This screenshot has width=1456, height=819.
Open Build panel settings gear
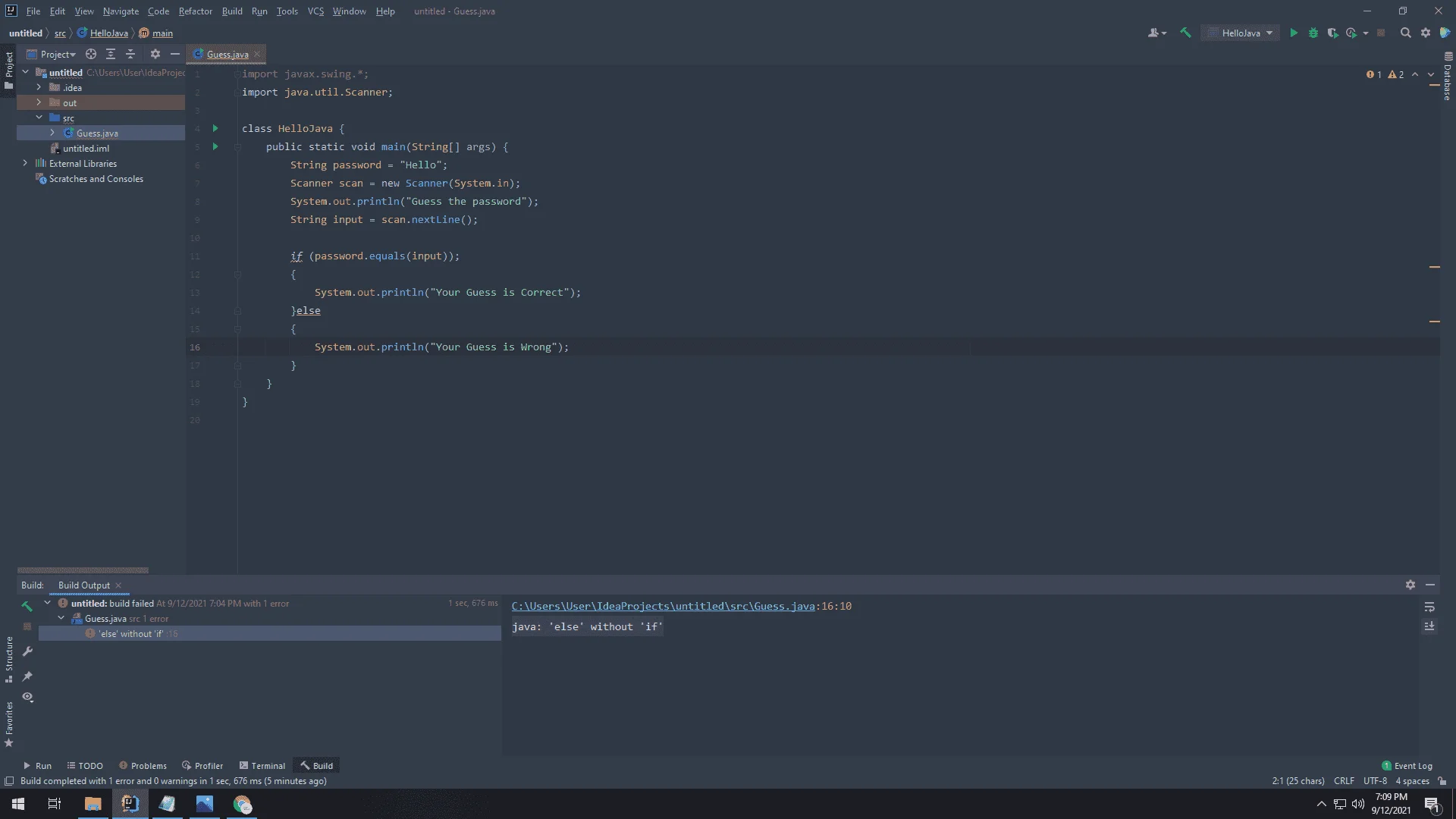[x=1410, y=585]
